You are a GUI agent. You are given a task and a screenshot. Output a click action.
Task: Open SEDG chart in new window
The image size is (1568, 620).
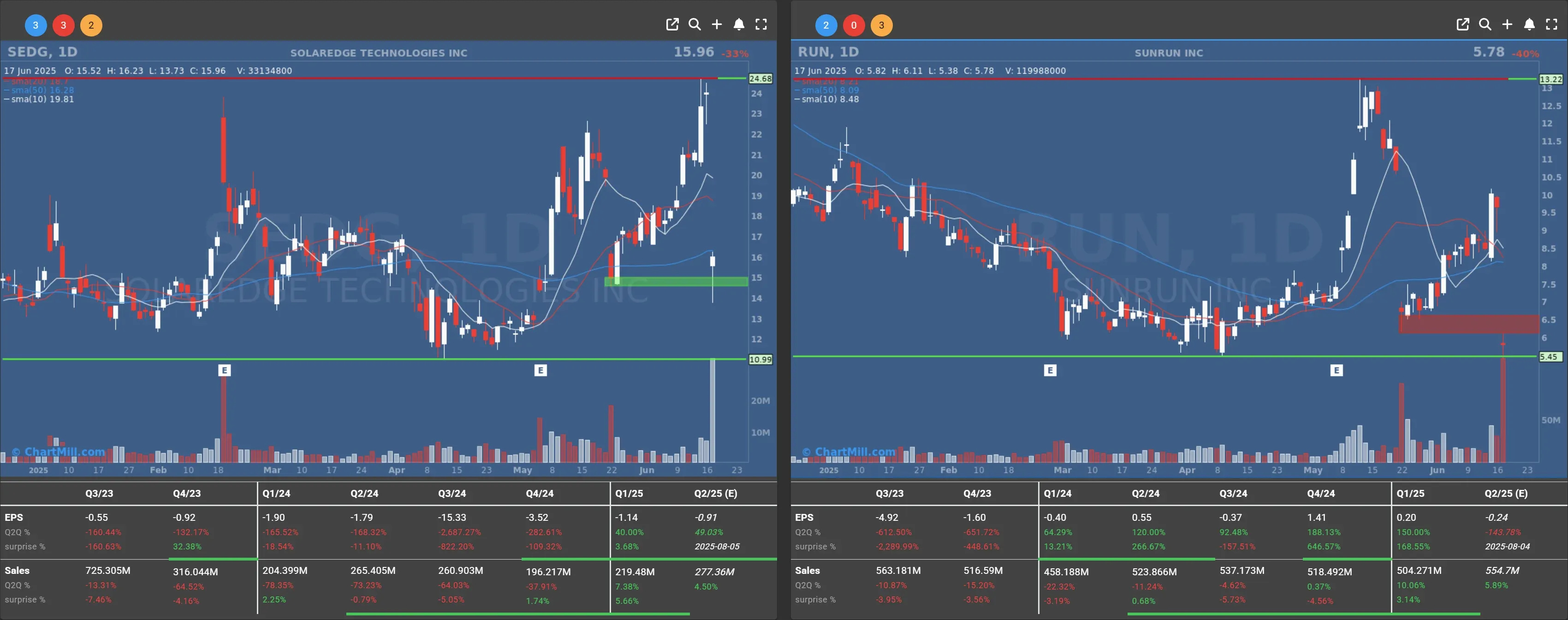coord(672,24)
